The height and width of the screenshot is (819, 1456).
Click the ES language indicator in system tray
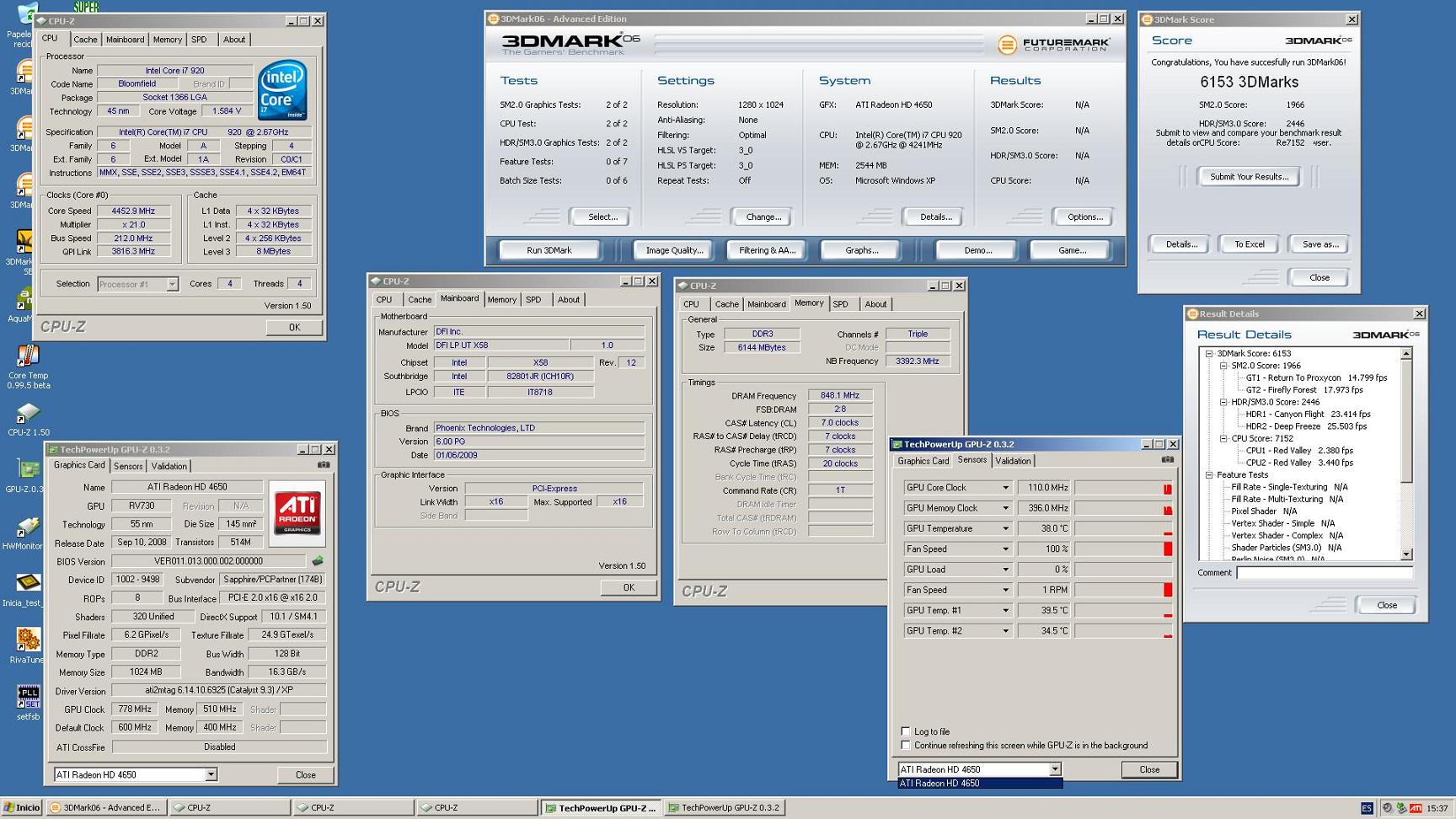[x=1367, y=808]
